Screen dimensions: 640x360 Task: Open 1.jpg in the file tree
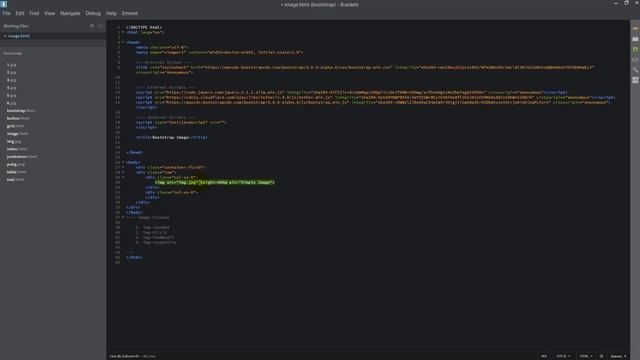coord(11,65)
